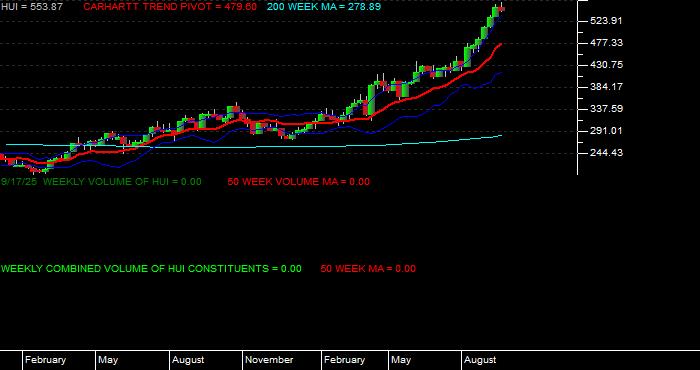Click the first May marker on time axis
The height and width of the screenshot is (370, 700).
[108, 360]
